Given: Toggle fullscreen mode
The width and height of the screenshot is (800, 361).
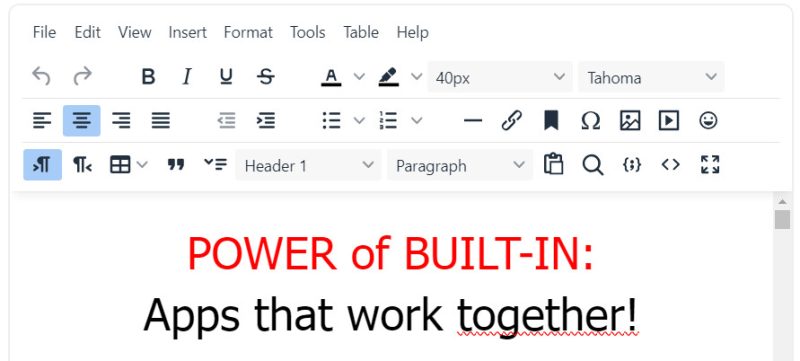Looking at the screenshot, I should tap(710, 165).
